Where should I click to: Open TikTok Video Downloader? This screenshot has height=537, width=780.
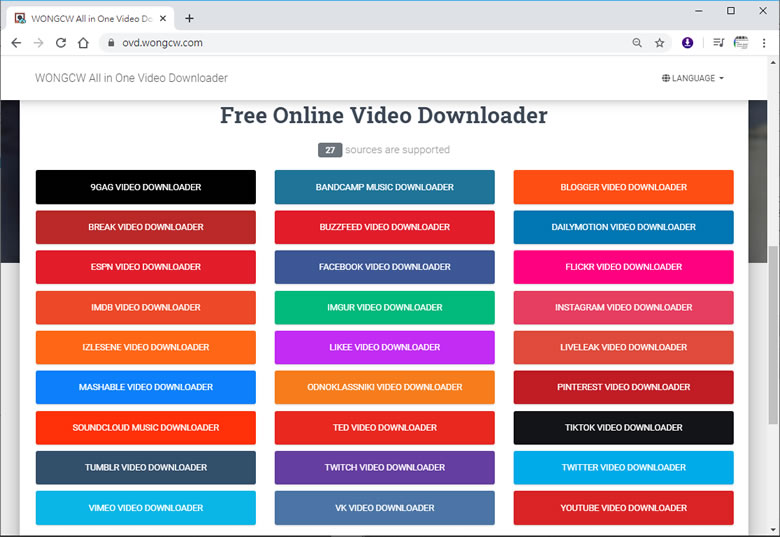point(623,428)
